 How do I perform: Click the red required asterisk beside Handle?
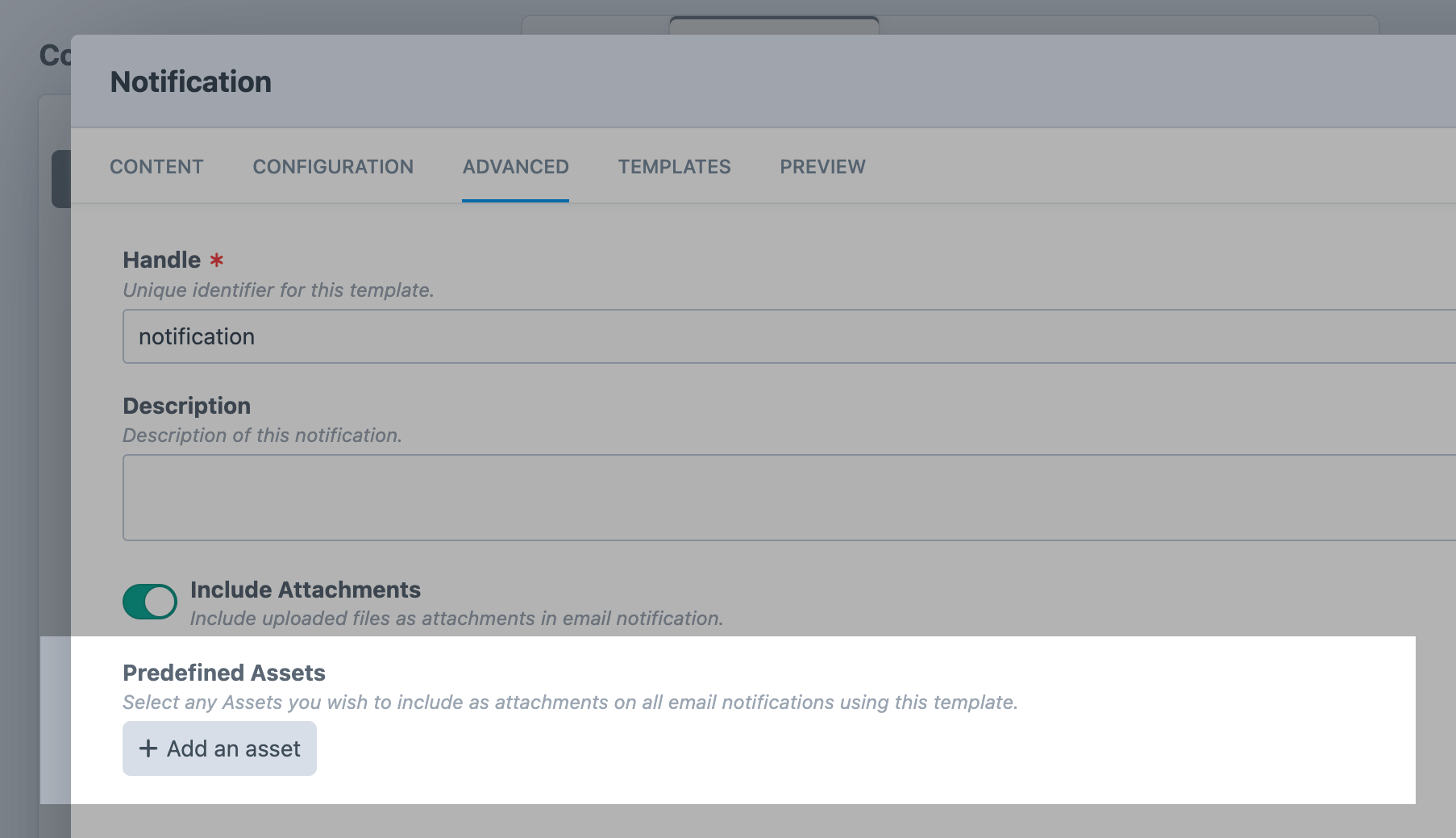215,260
